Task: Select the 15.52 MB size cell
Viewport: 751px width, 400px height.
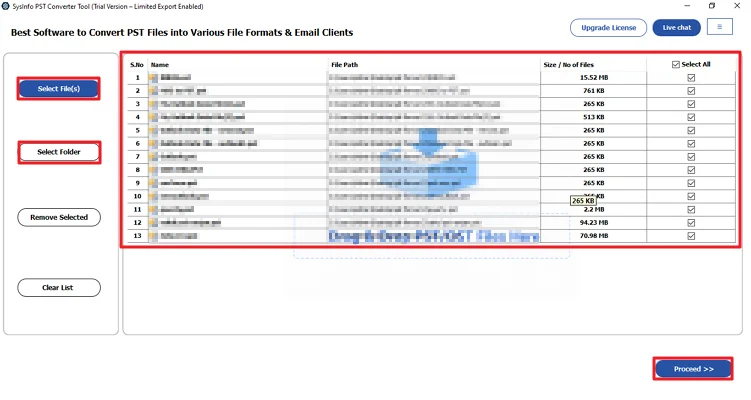Action: pyautogui.click(x=594, y=78)
